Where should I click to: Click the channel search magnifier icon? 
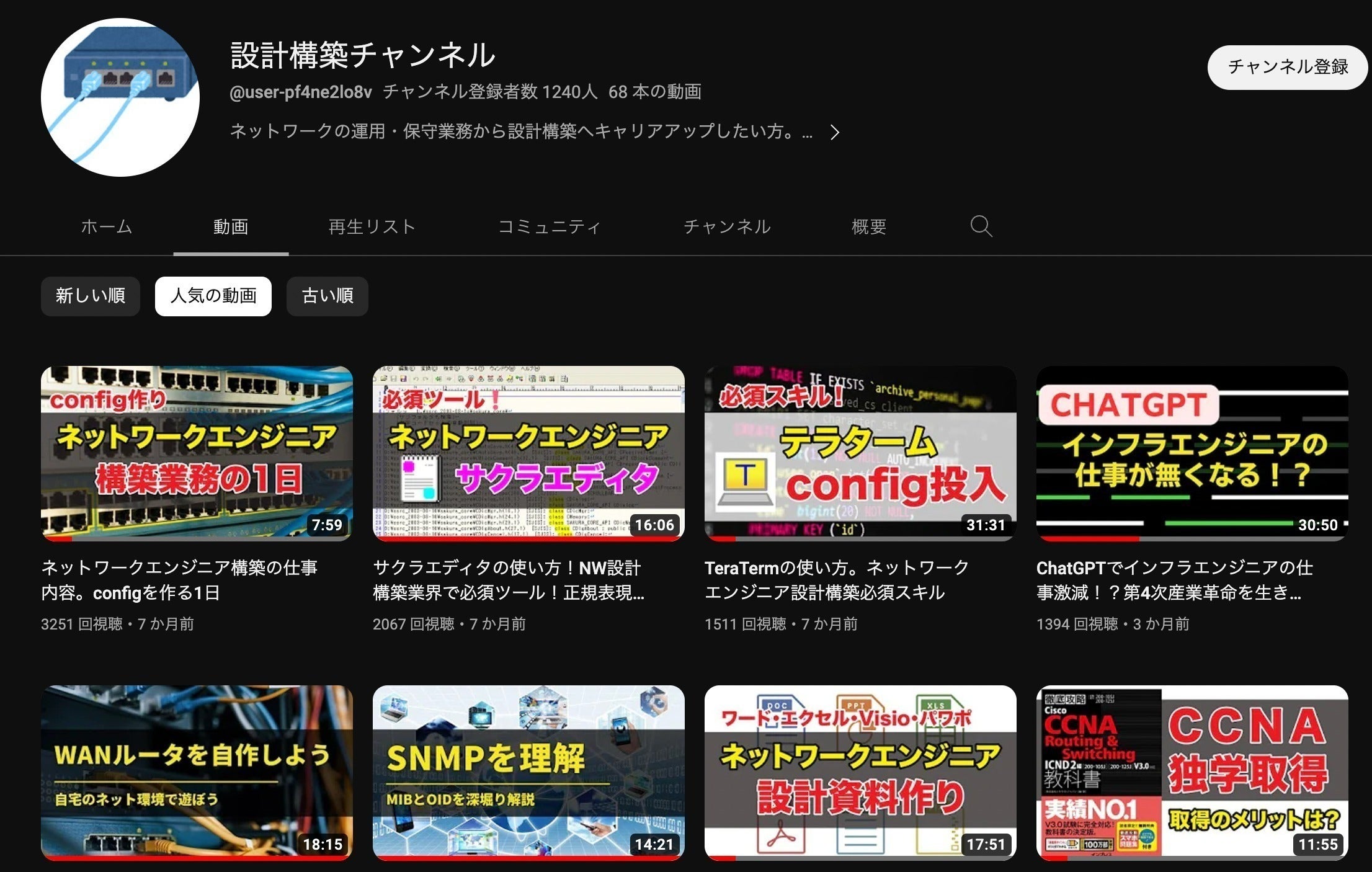[981, 226]
